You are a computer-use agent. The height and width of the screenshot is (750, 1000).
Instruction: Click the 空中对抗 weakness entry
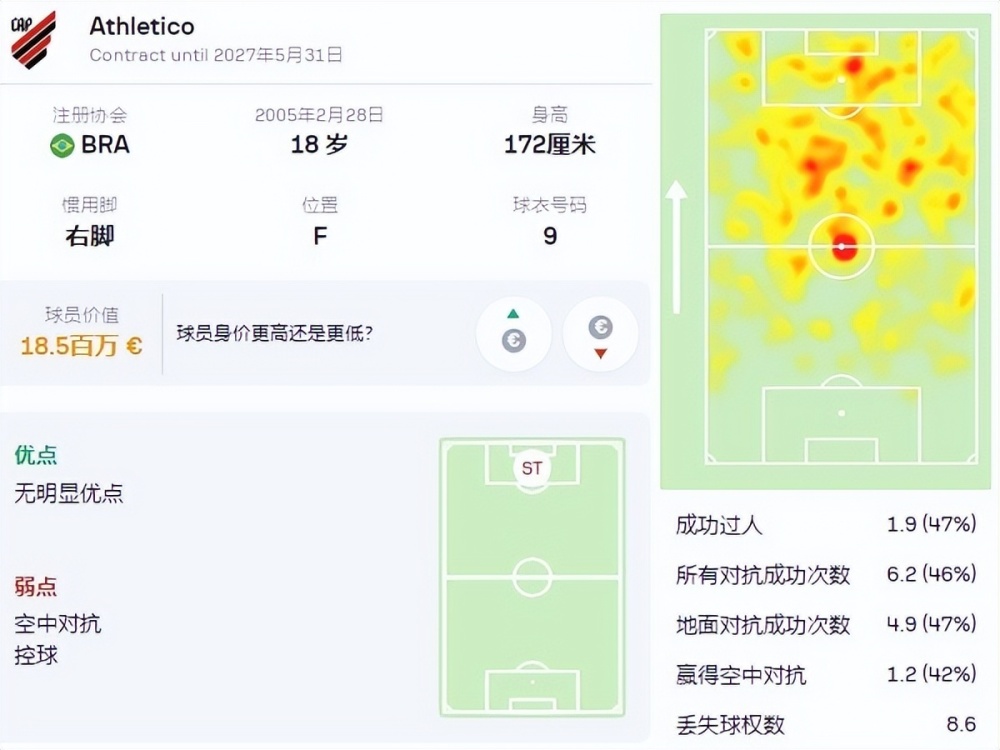coord(57,623)
